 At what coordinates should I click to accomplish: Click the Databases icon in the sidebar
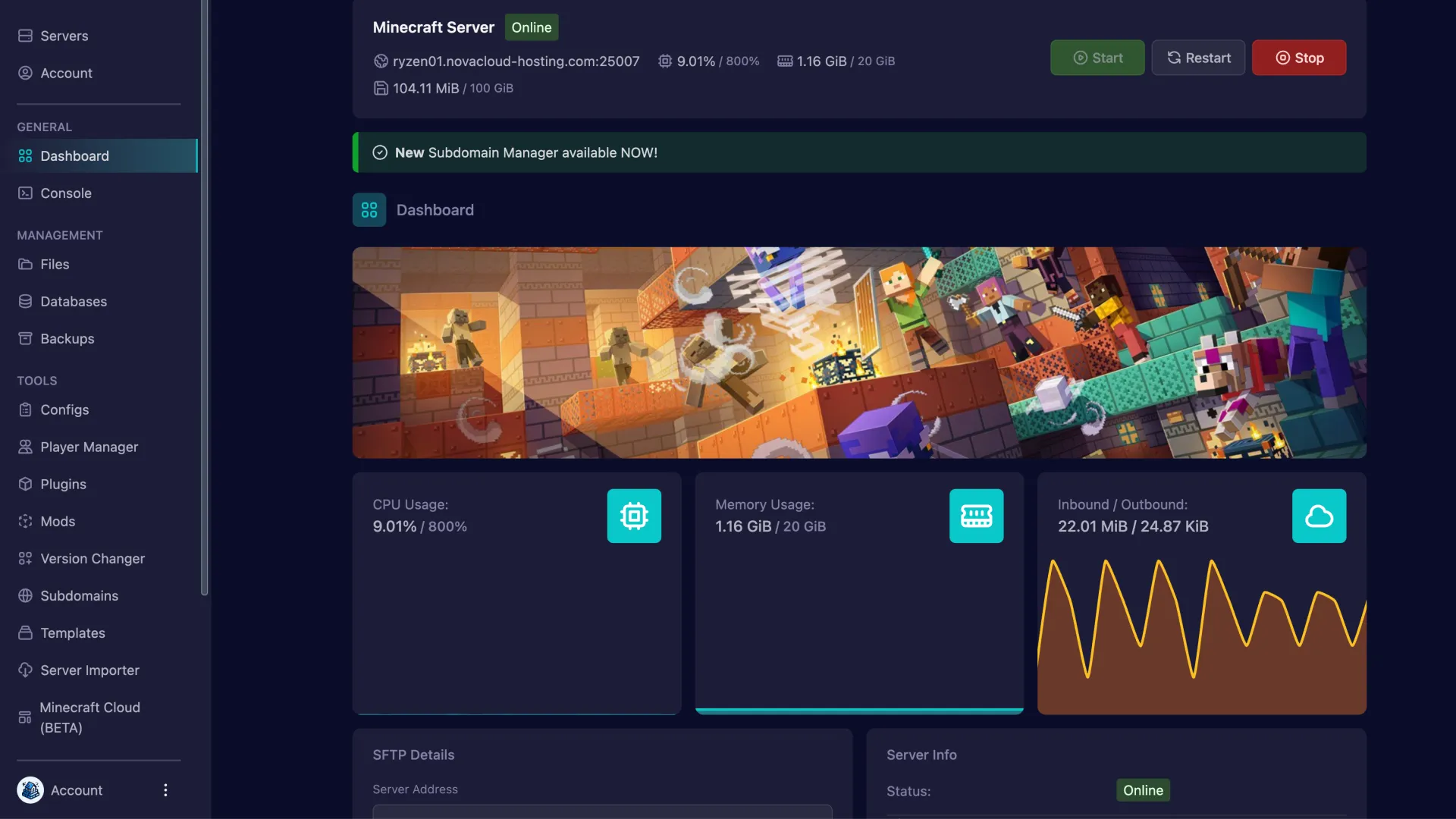[25, 301]
